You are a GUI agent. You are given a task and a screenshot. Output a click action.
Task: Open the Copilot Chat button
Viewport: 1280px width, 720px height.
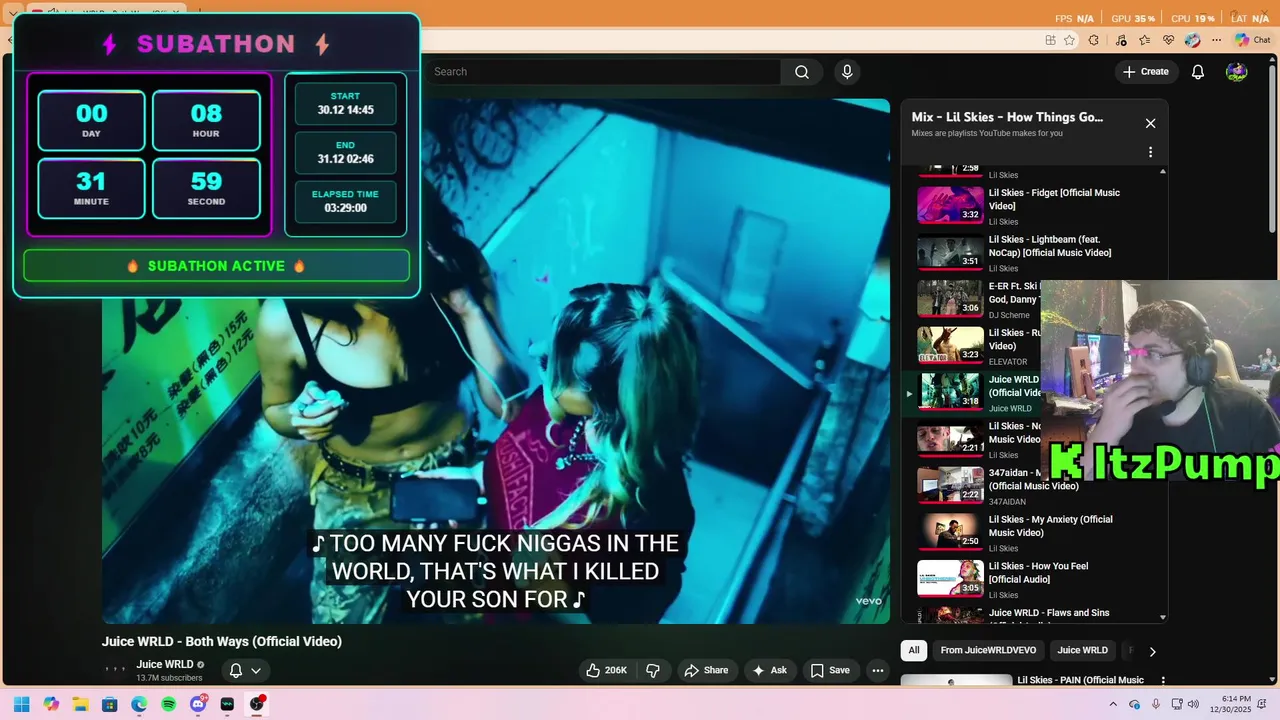1252,40
